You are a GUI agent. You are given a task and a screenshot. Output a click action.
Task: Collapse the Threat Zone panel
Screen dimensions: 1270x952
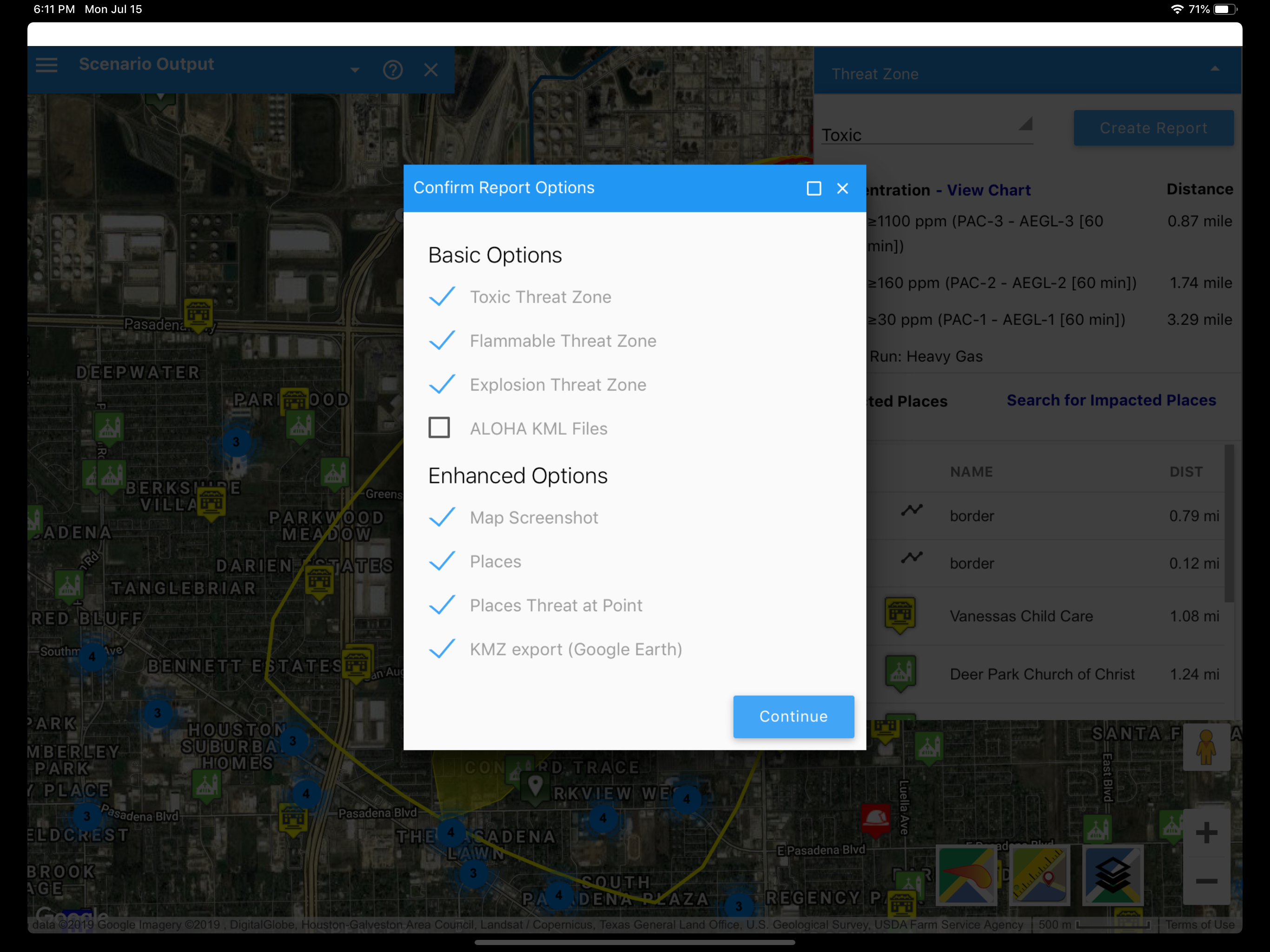pyautogui.click(x=1215, y=69)
